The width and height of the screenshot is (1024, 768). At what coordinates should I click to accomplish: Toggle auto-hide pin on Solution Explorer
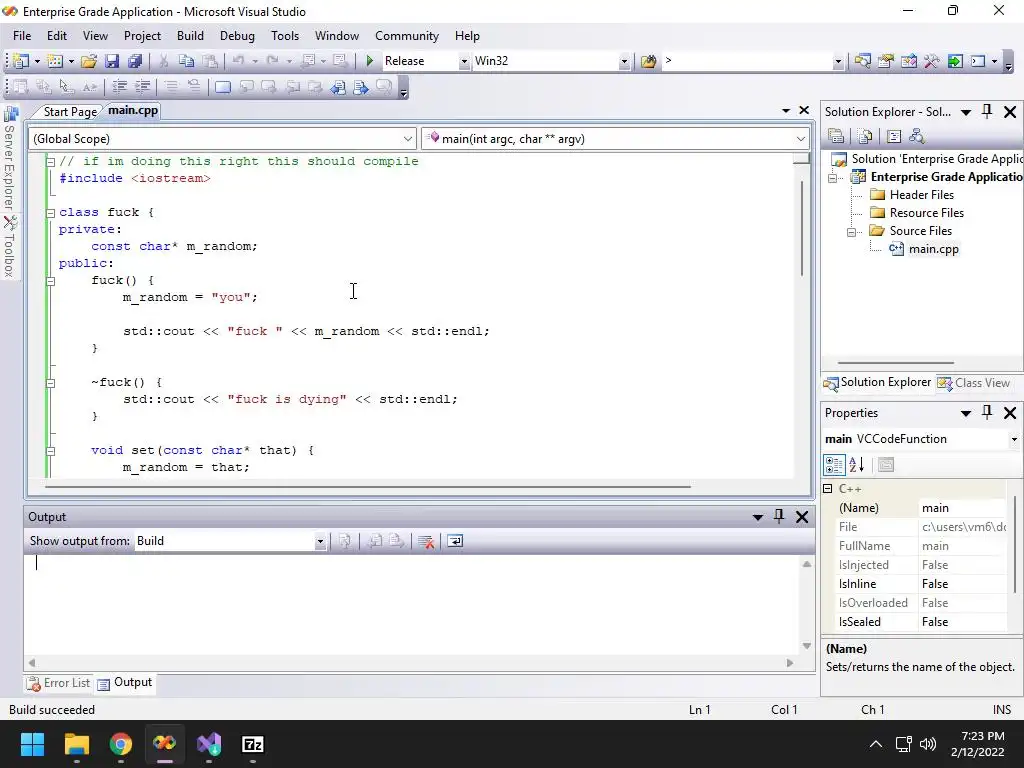[x=987, y=111]
